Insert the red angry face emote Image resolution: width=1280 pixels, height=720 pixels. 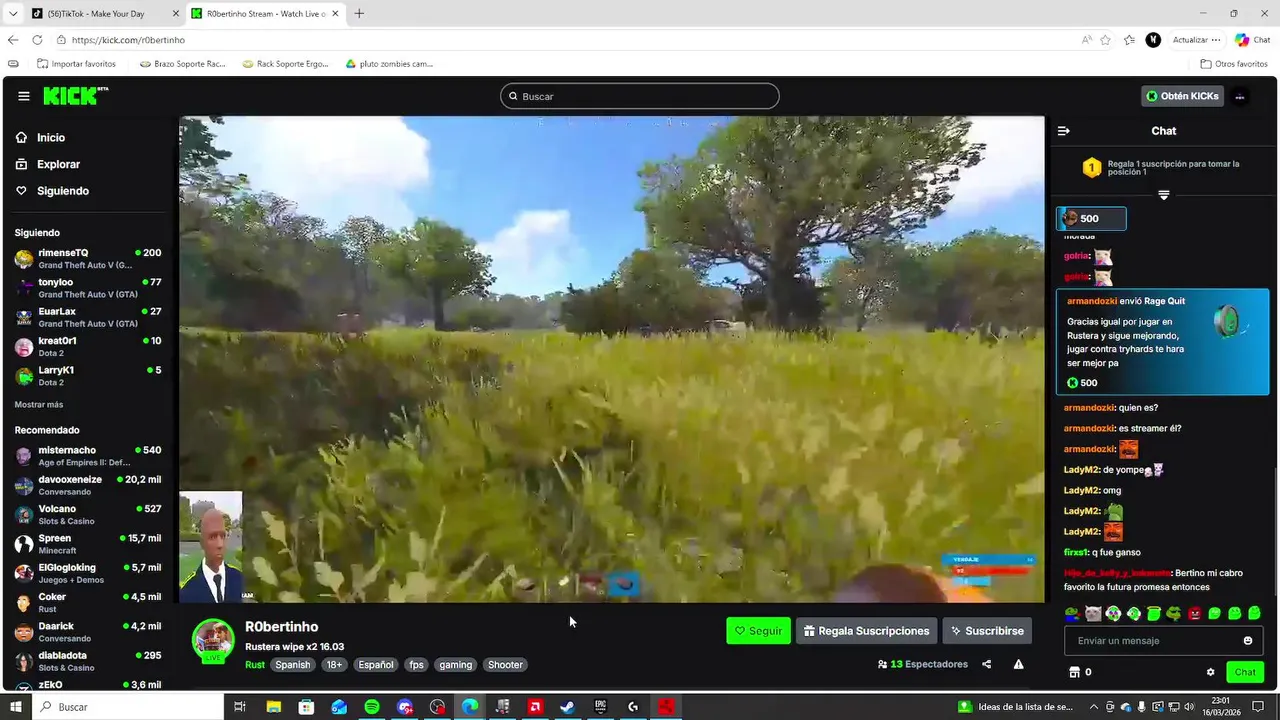point(1194,613)
